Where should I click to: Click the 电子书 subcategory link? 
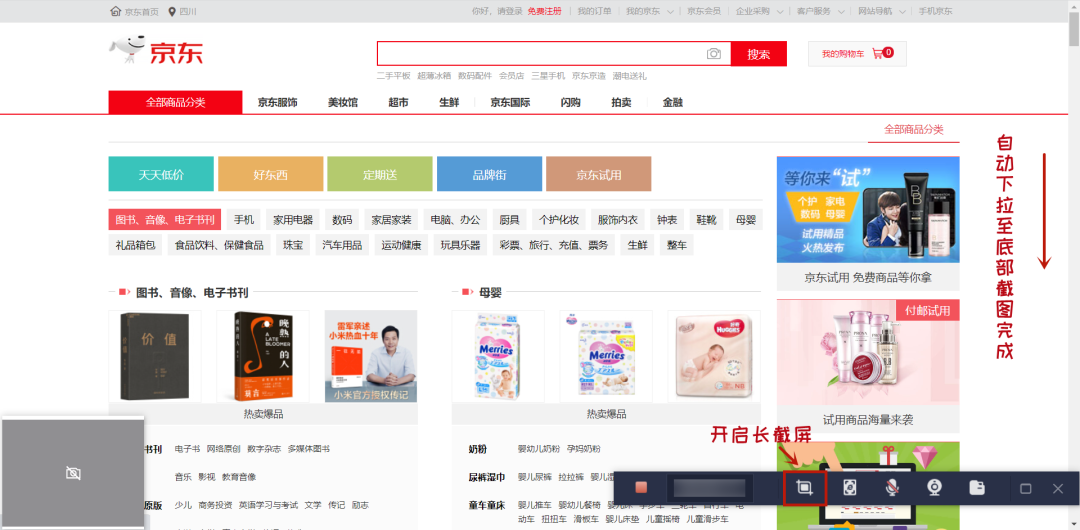click(187, 449)
